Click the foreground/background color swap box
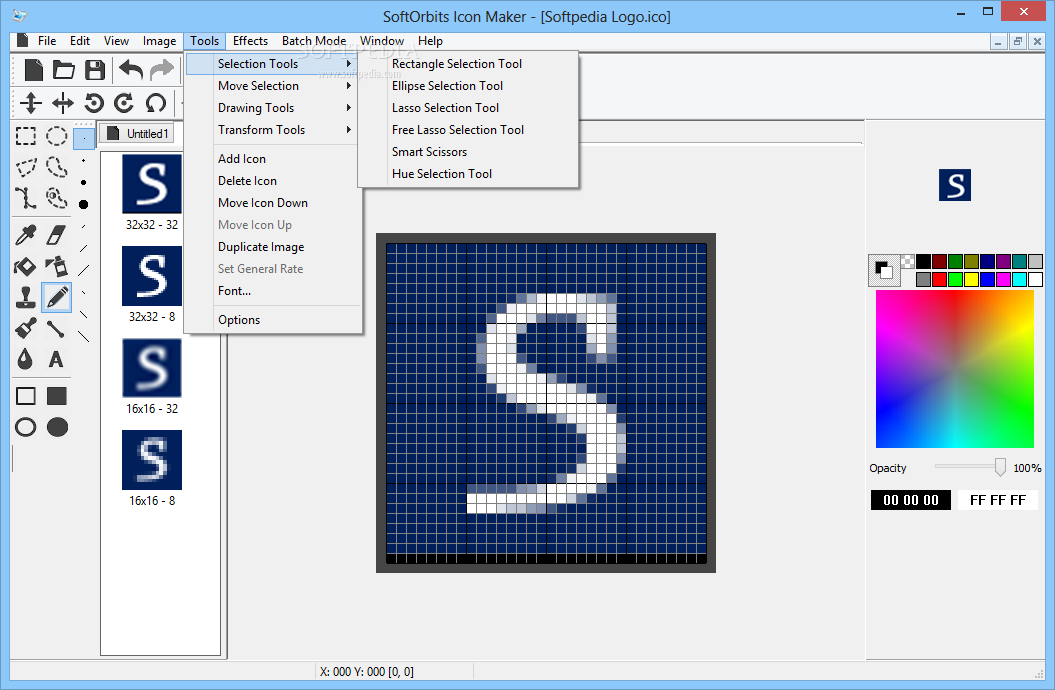 pyautogui.click(x=884, y=270)
